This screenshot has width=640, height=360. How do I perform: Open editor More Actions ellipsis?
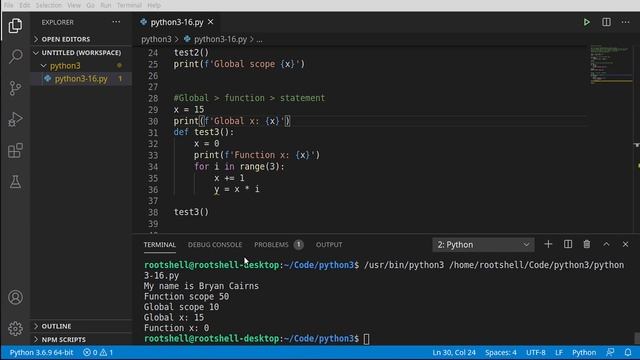tap(625, 22)
